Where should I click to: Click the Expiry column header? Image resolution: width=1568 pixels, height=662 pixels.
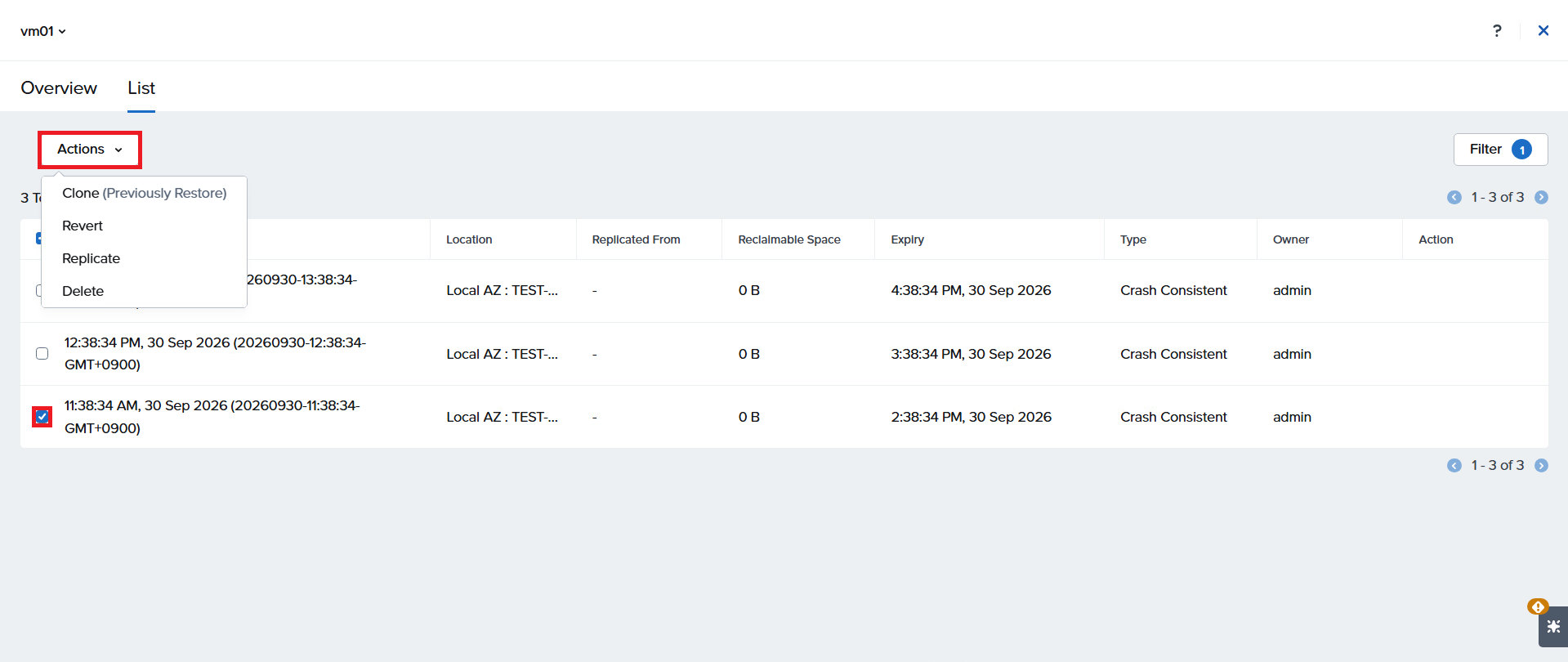(907, 239)
